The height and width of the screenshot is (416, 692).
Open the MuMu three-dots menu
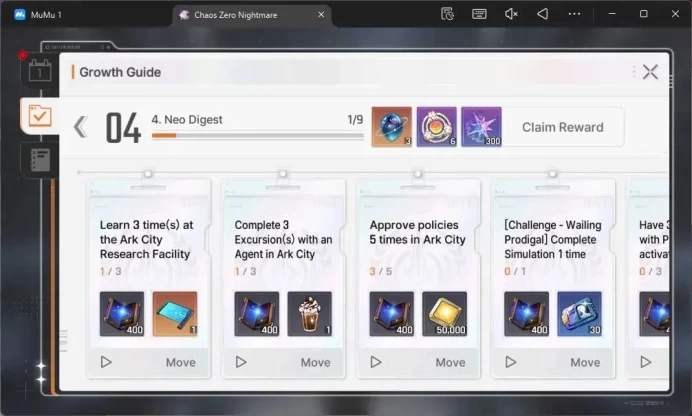574,14
